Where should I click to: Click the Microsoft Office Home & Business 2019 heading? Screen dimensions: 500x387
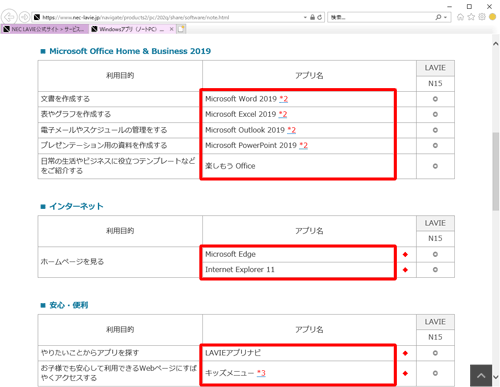tap(130, 51)
